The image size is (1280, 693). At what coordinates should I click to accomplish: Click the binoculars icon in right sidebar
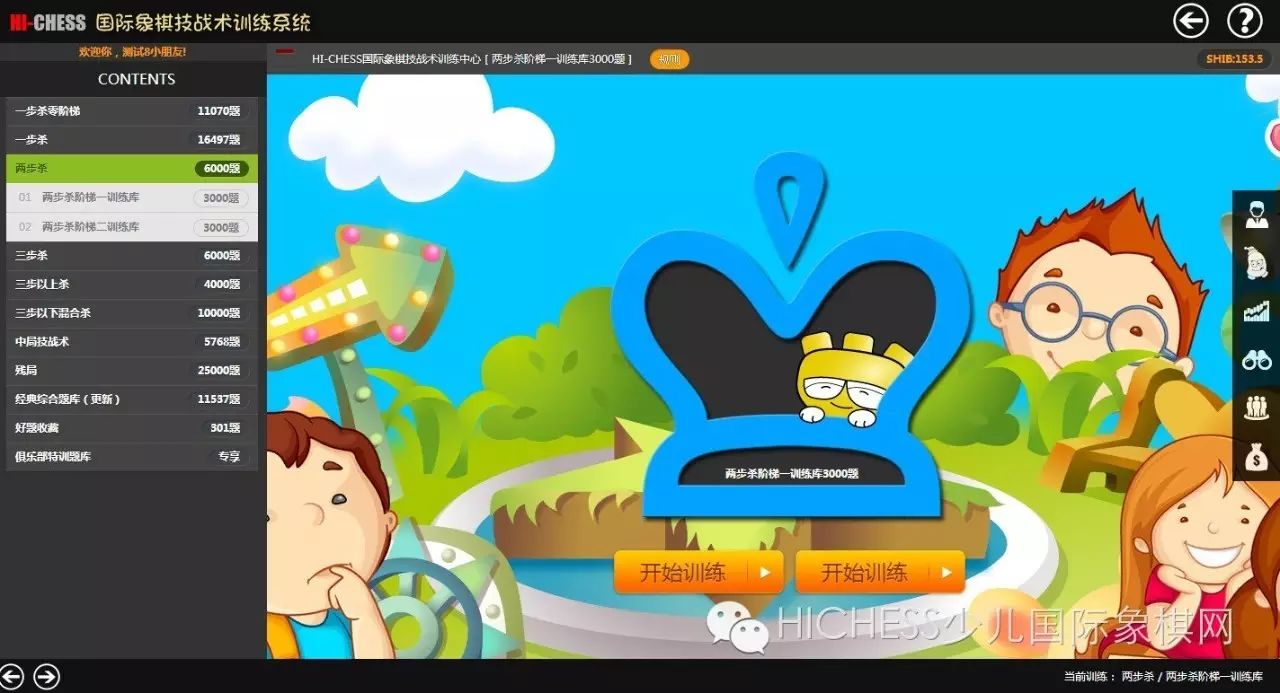point(1257,360)
